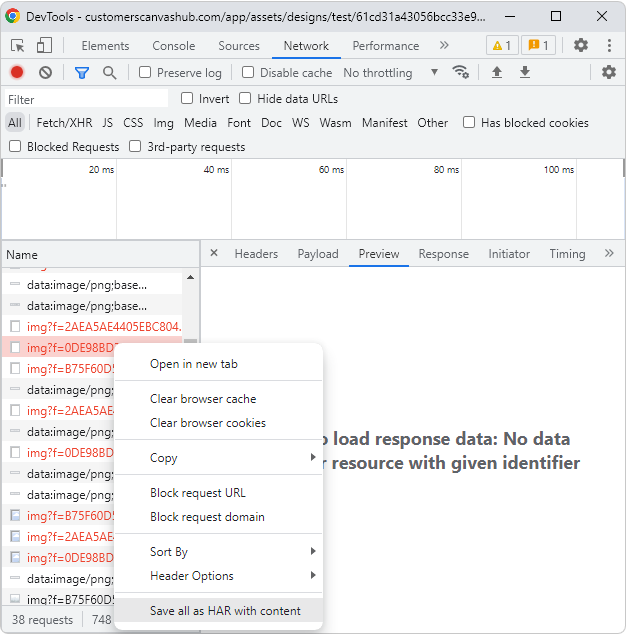Tick the Invert filter checkbox

pyautogui.click(x=187, y=98)
